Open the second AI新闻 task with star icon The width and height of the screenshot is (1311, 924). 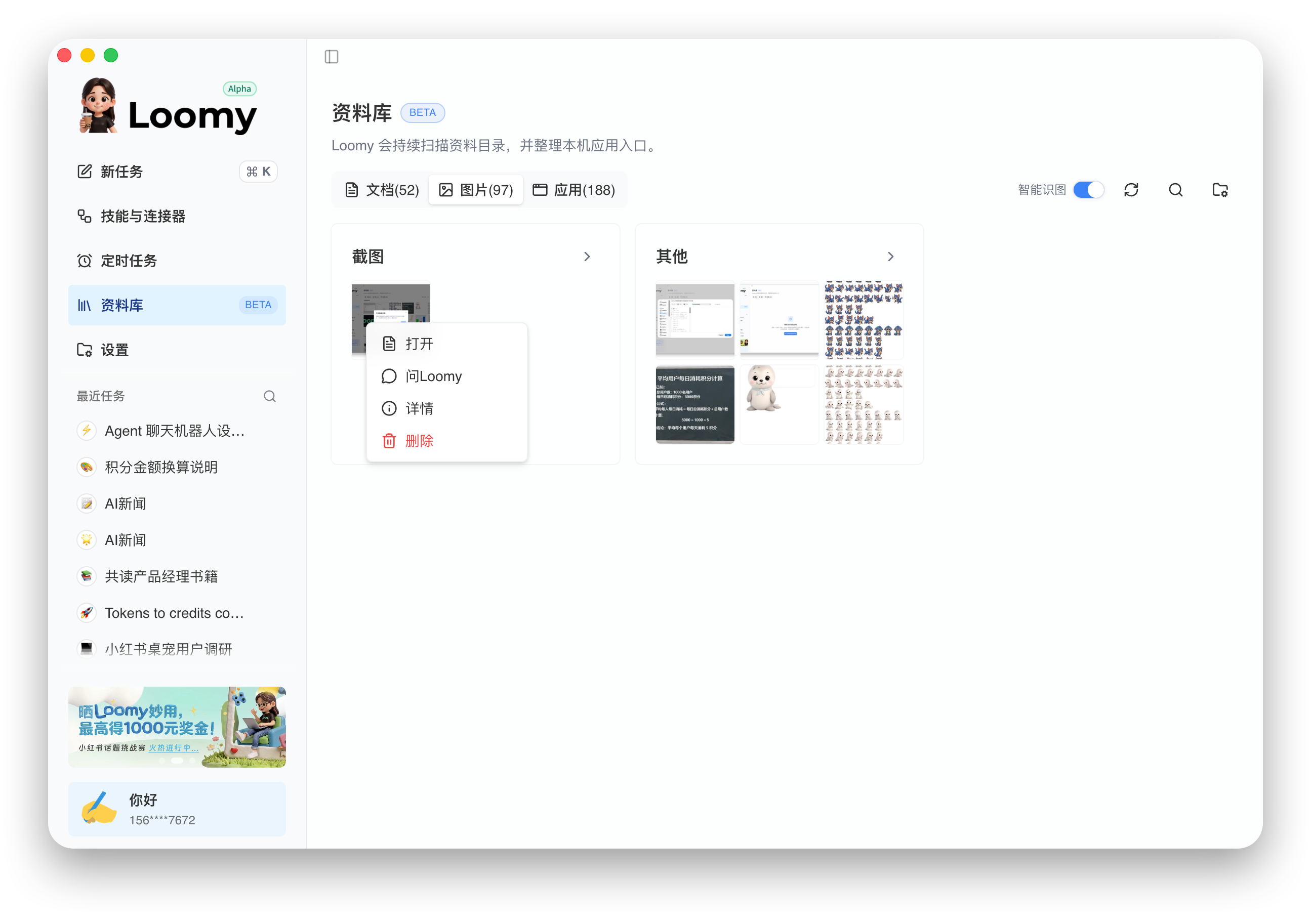coord(177,540)
